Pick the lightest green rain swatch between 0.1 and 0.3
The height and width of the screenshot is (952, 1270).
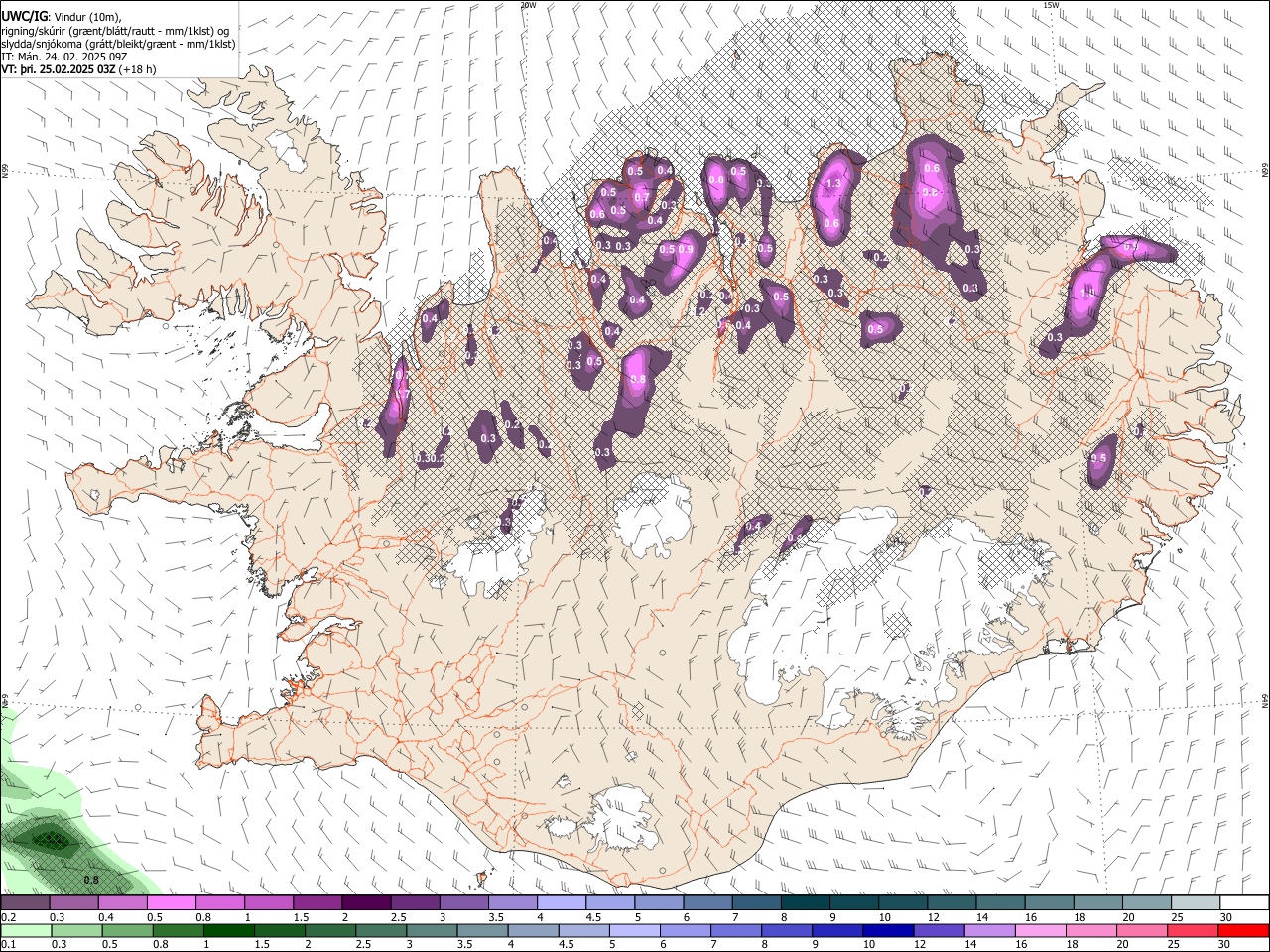(x=26, y=930)
